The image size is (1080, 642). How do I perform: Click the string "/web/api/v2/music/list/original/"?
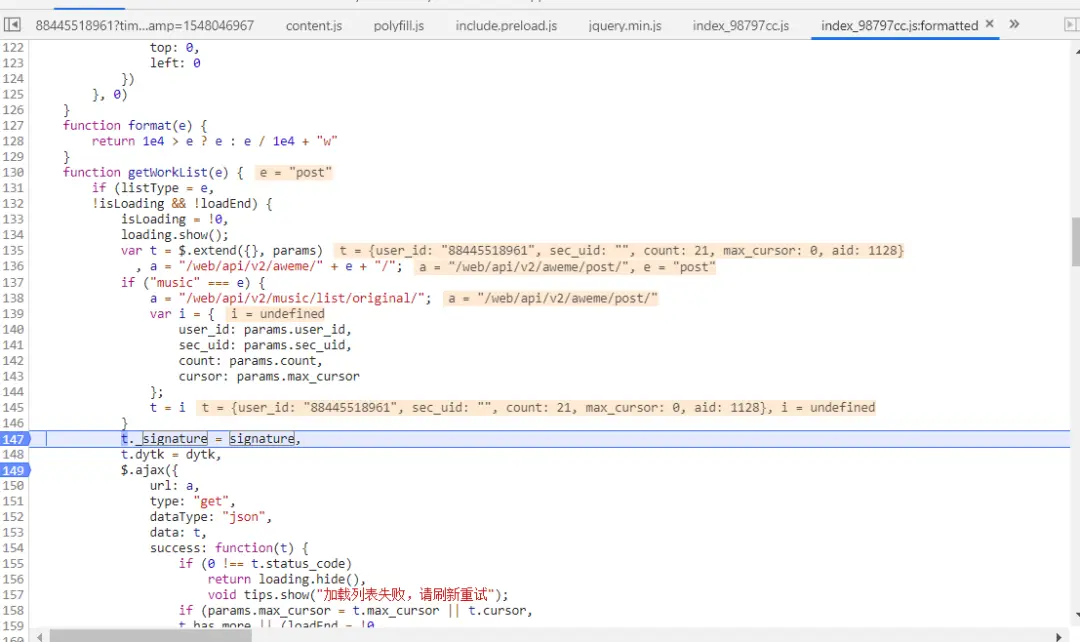pyautogui.click(x=302, y=298)
